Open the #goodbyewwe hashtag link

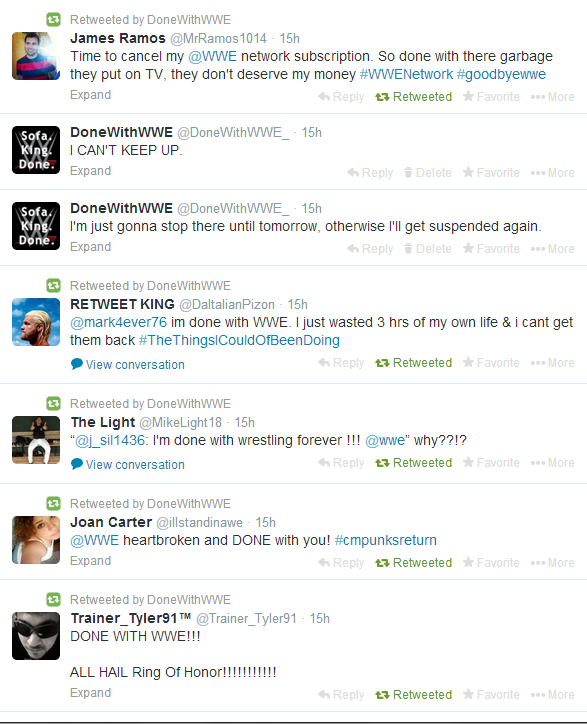click(x=501, y=74)
